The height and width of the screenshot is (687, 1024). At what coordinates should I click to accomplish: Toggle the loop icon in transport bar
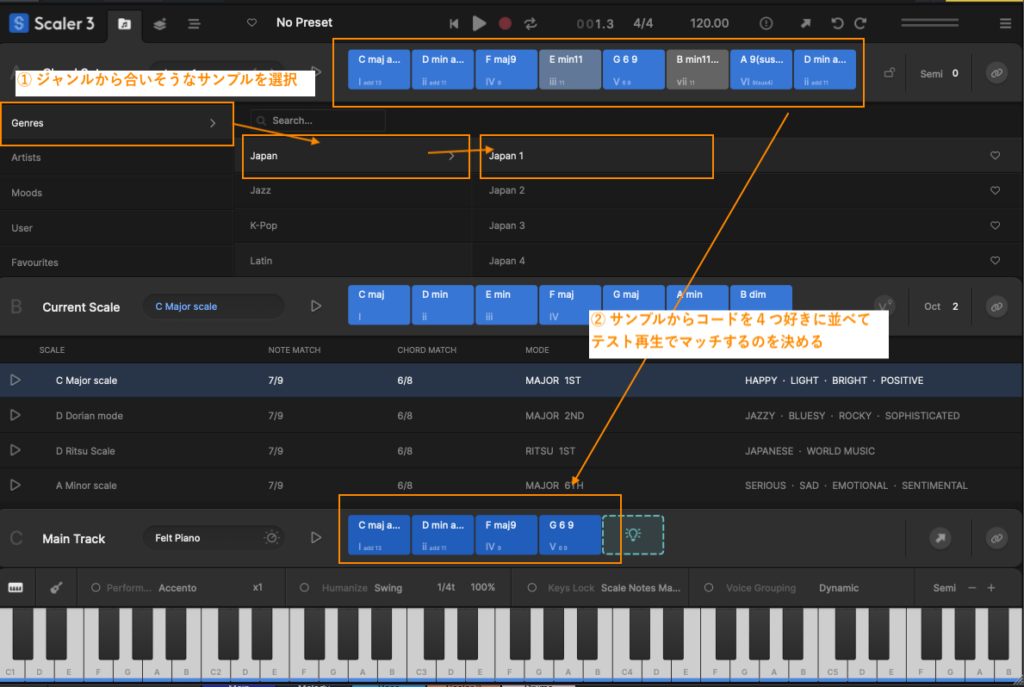click(x=530, y=23)
